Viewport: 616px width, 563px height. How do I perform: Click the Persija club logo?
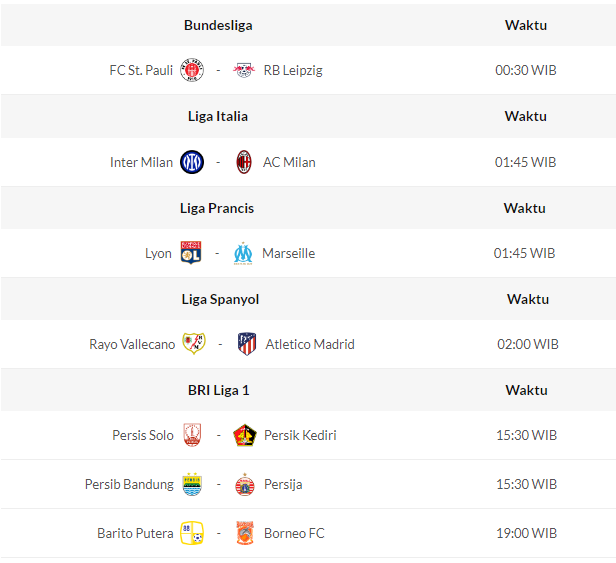pos(244,484)
